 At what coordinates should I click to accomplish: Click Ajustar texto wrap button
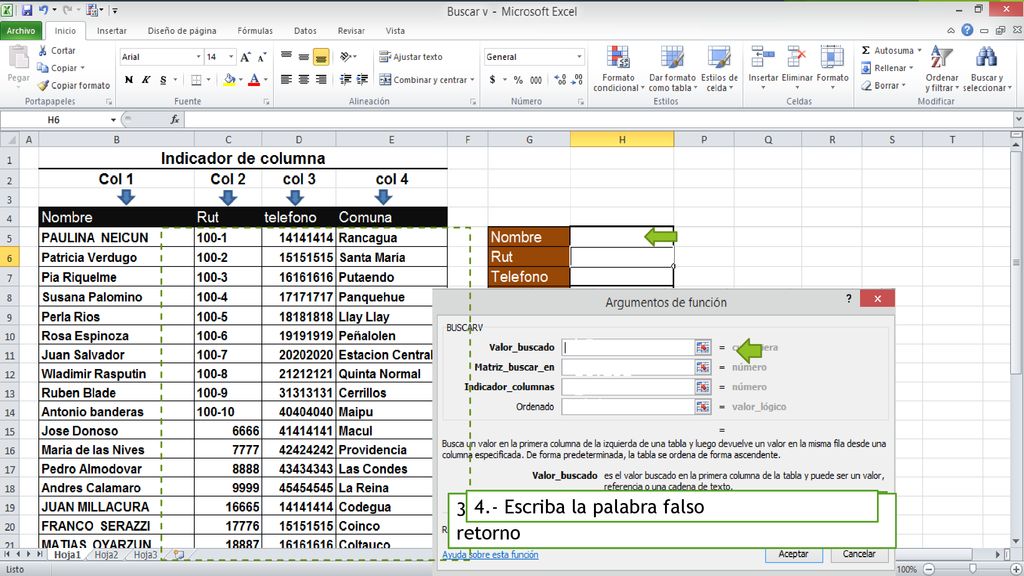(x=411, y=57)
